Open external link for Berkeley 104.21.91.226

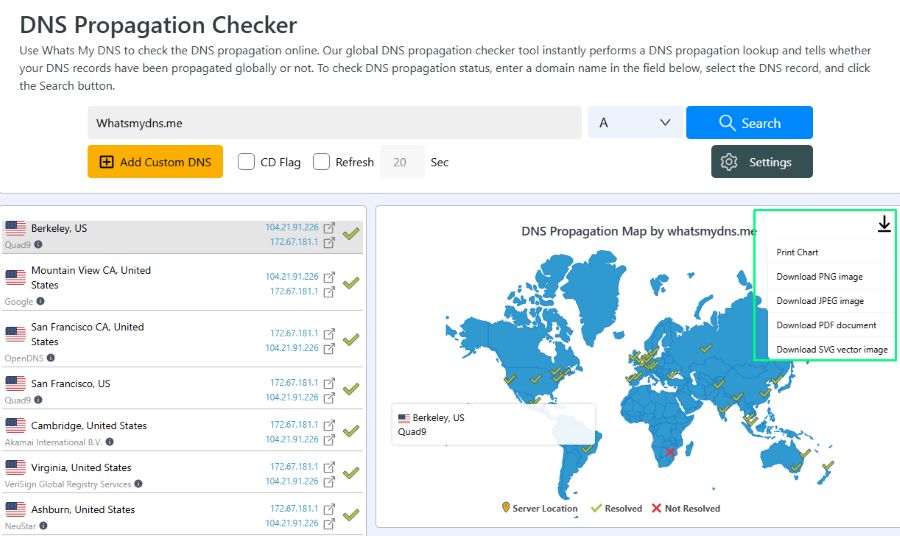click(329, 228)
